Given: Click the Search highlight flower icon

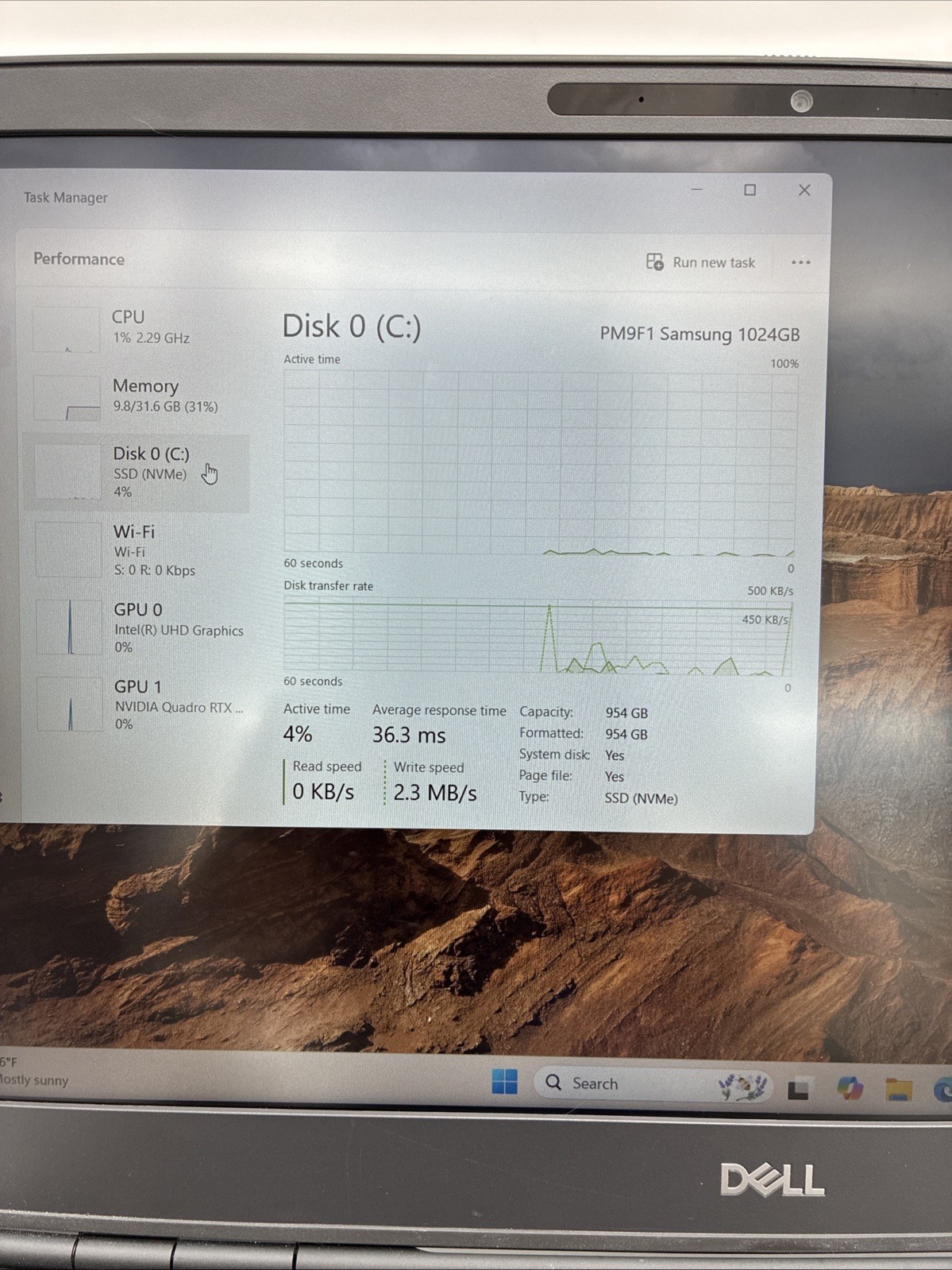Looking at the screenshot, I should coord(742,1086).
